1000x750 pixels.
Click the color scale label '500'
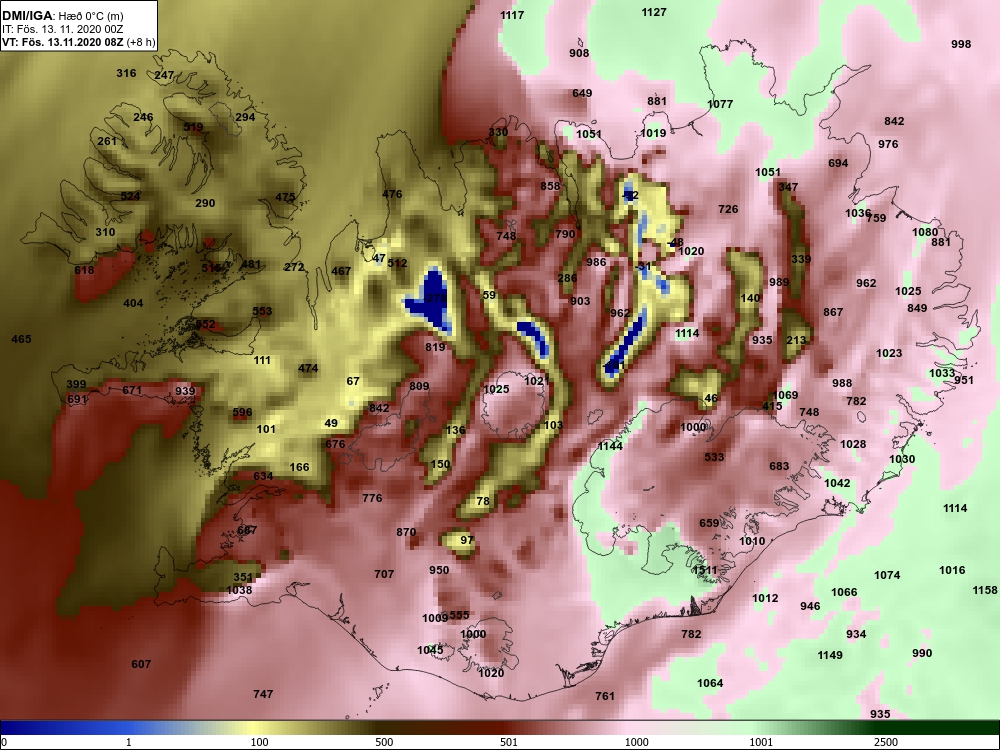[384, 742]
